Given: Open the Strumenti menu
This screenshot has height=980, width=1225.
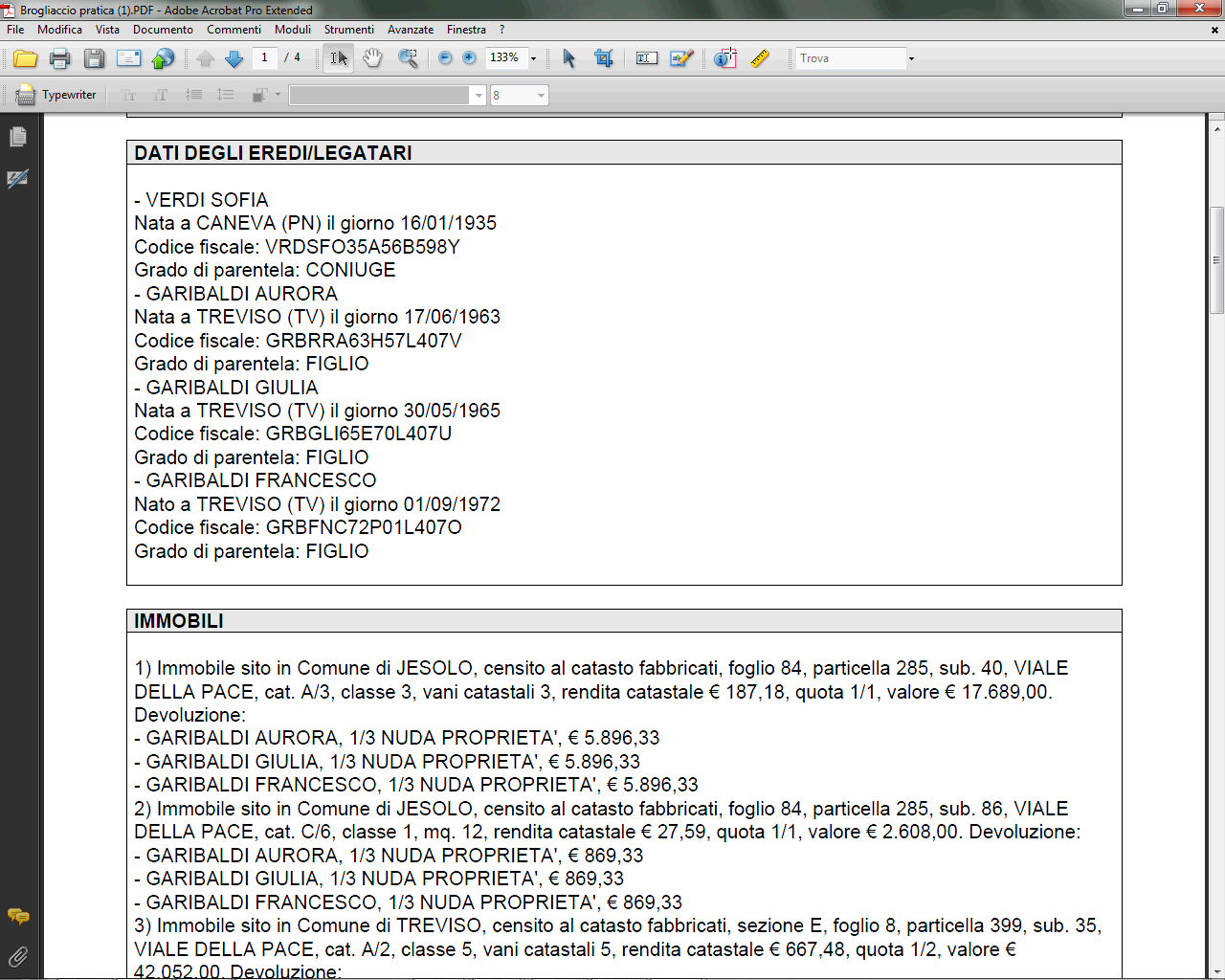Looking at the screenshot, I should pyautogui.click(x=348, y=30).
